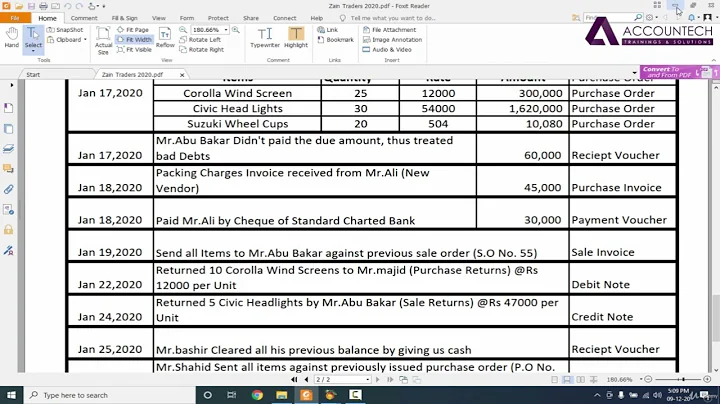Save document via quick access toolbar
The width and height of the screenshot is (720, 404).
click(x=31, y=6)
